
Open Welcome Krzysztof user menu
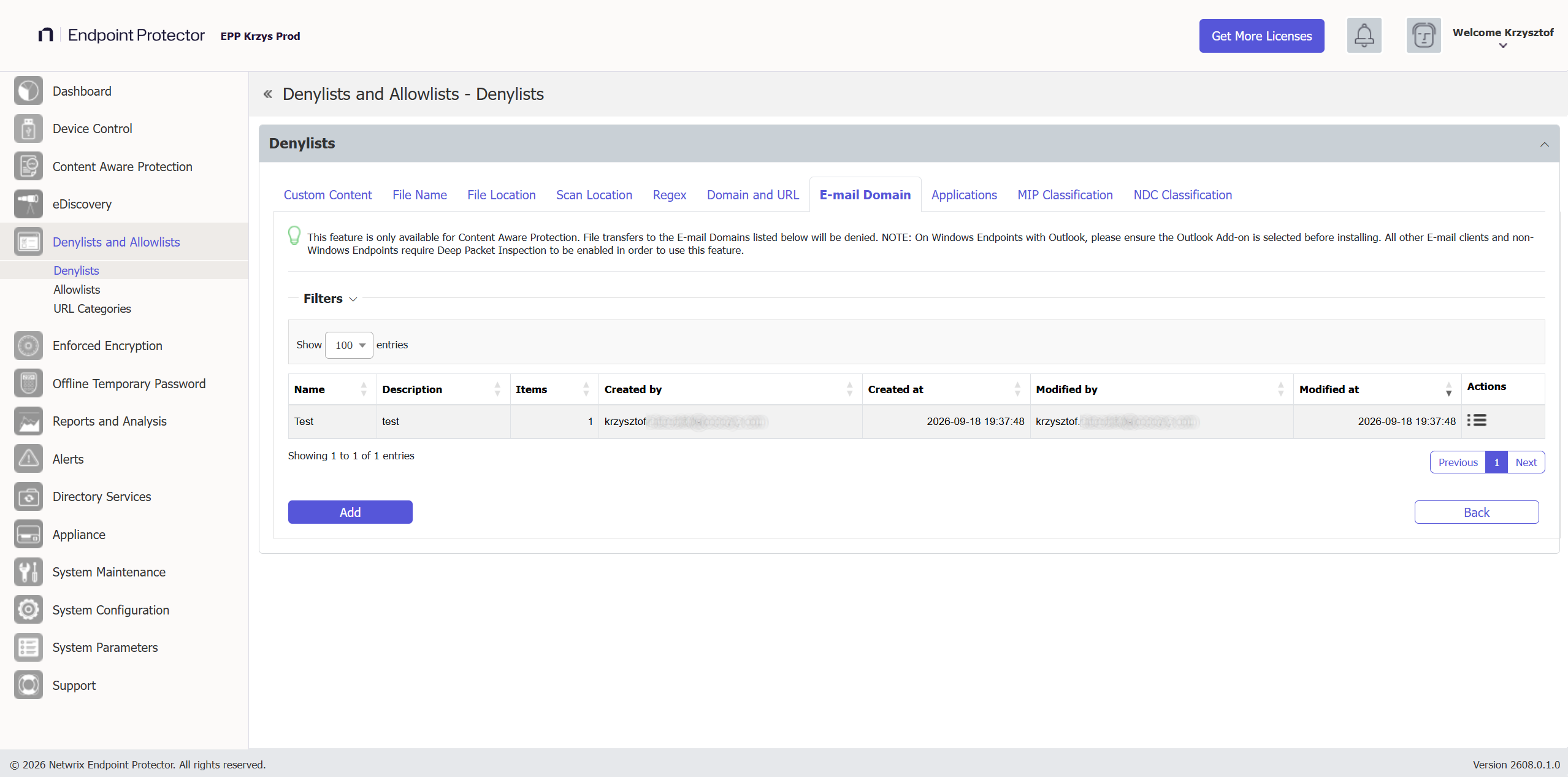1503,37
